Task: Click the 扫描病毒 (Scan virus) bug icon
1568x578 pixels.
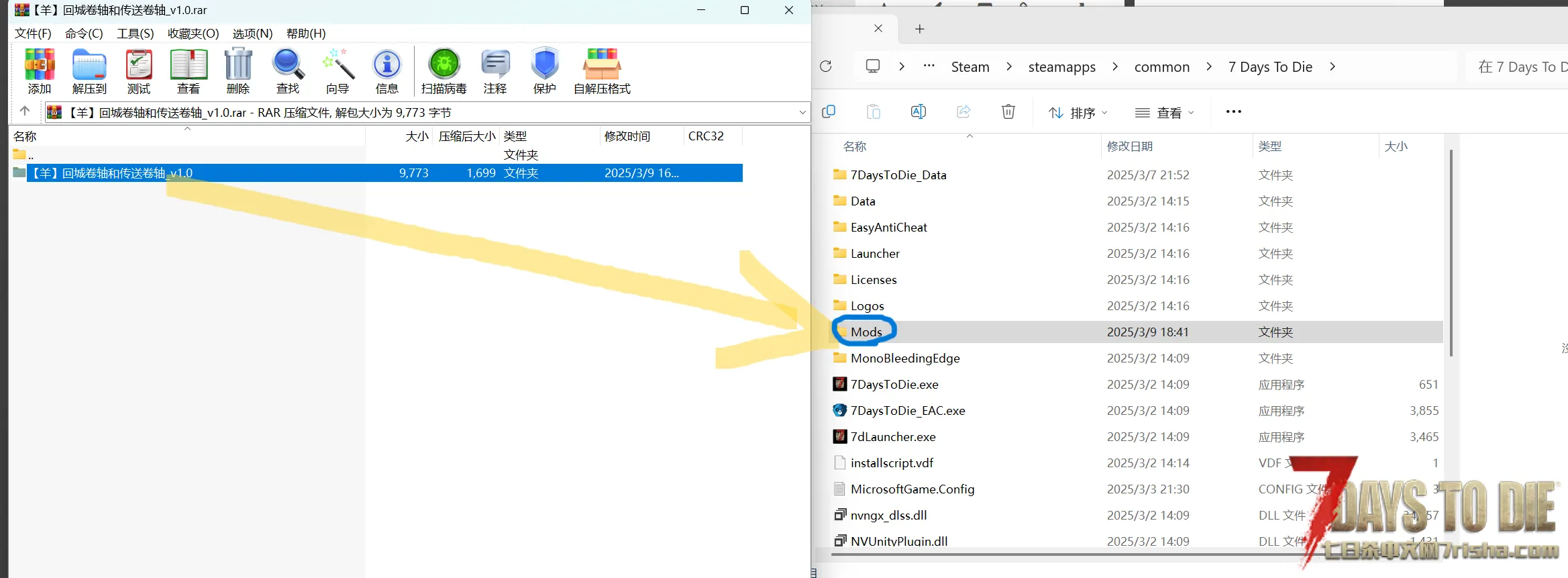Action: coord(444,70)
